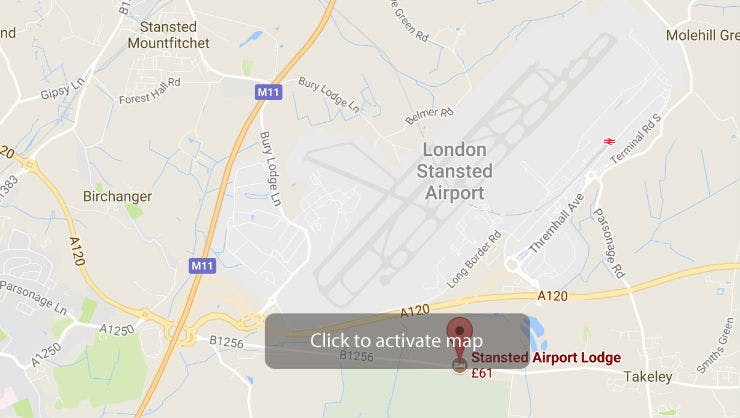
Task: Click the red railway station icon
Action: [x=609, y=141]
